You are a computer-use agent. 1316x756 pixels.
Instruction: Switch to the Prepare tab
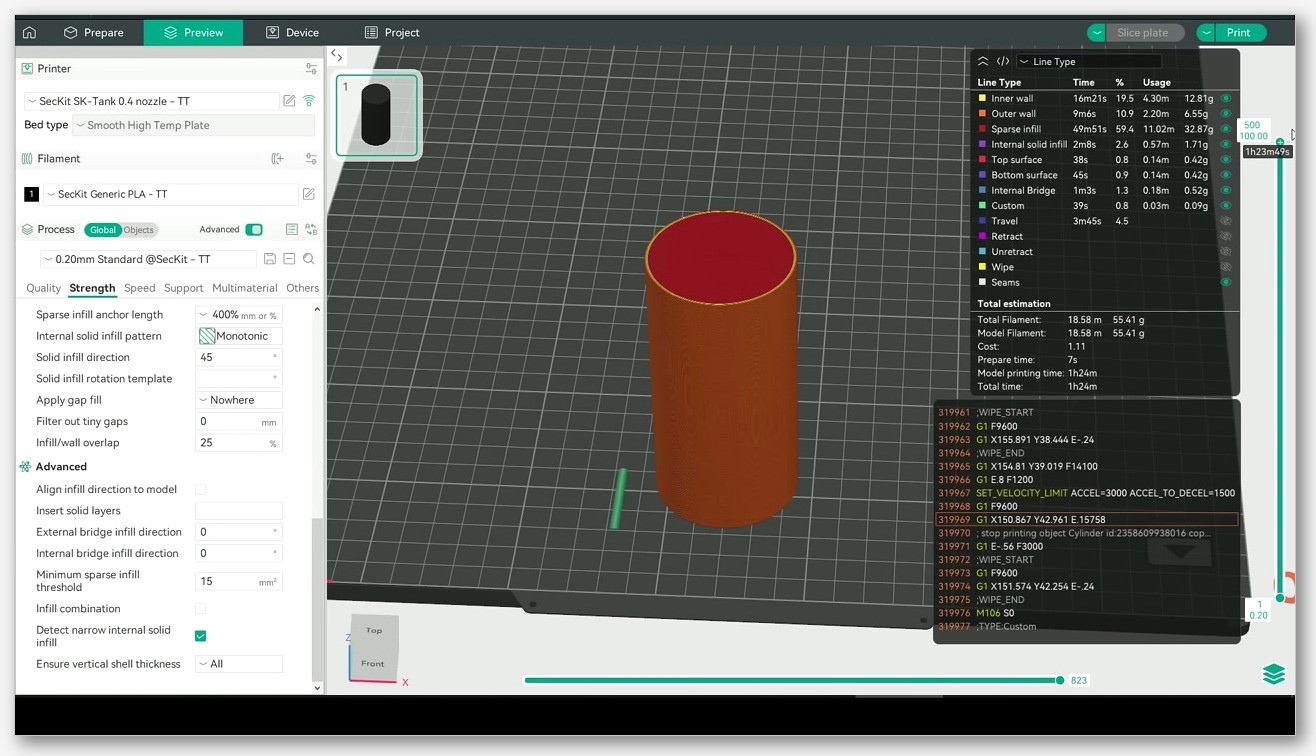94,32
